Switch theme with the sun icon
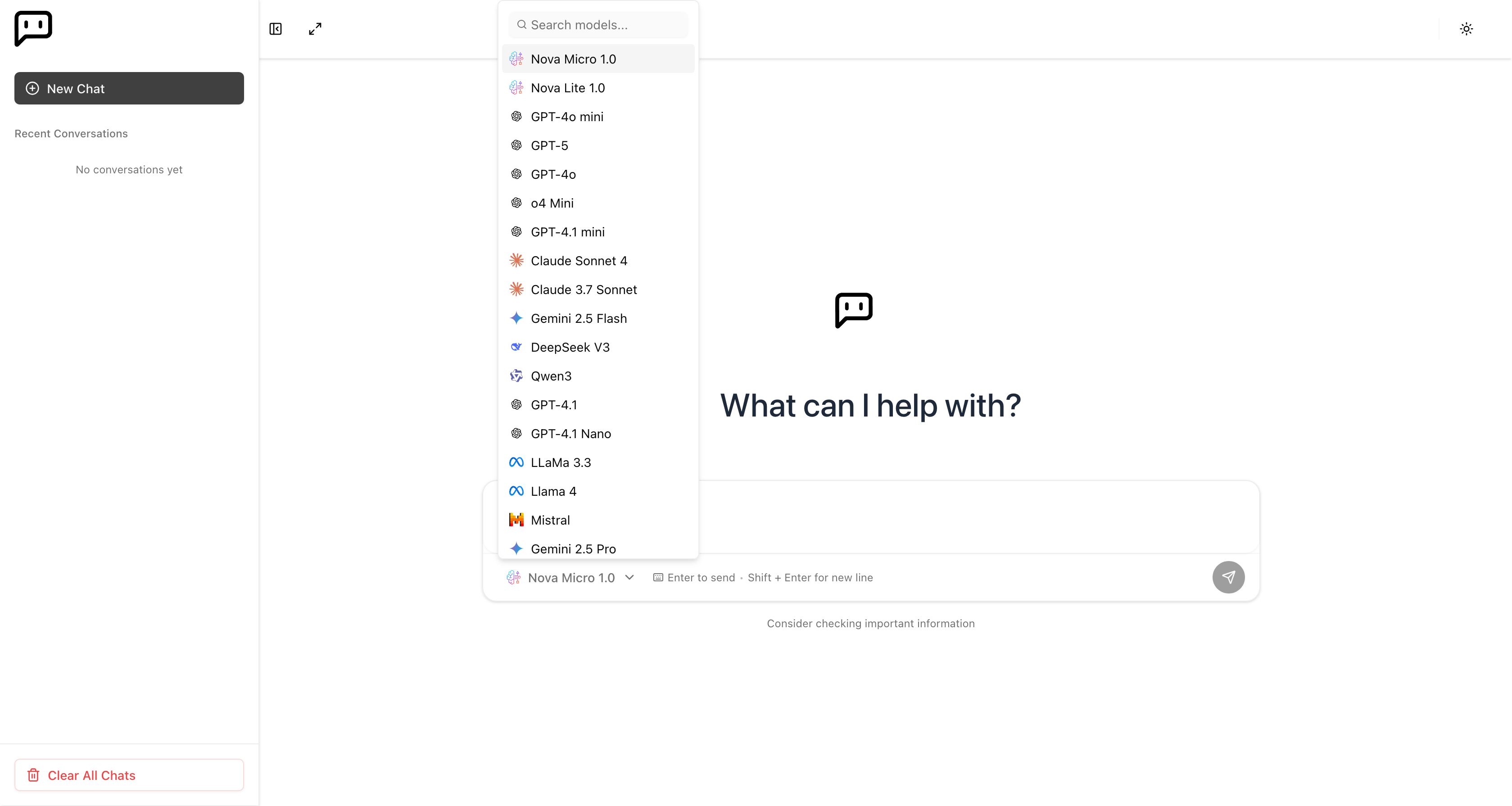Screen dimensions: 1512x806 click(1466, 29)
